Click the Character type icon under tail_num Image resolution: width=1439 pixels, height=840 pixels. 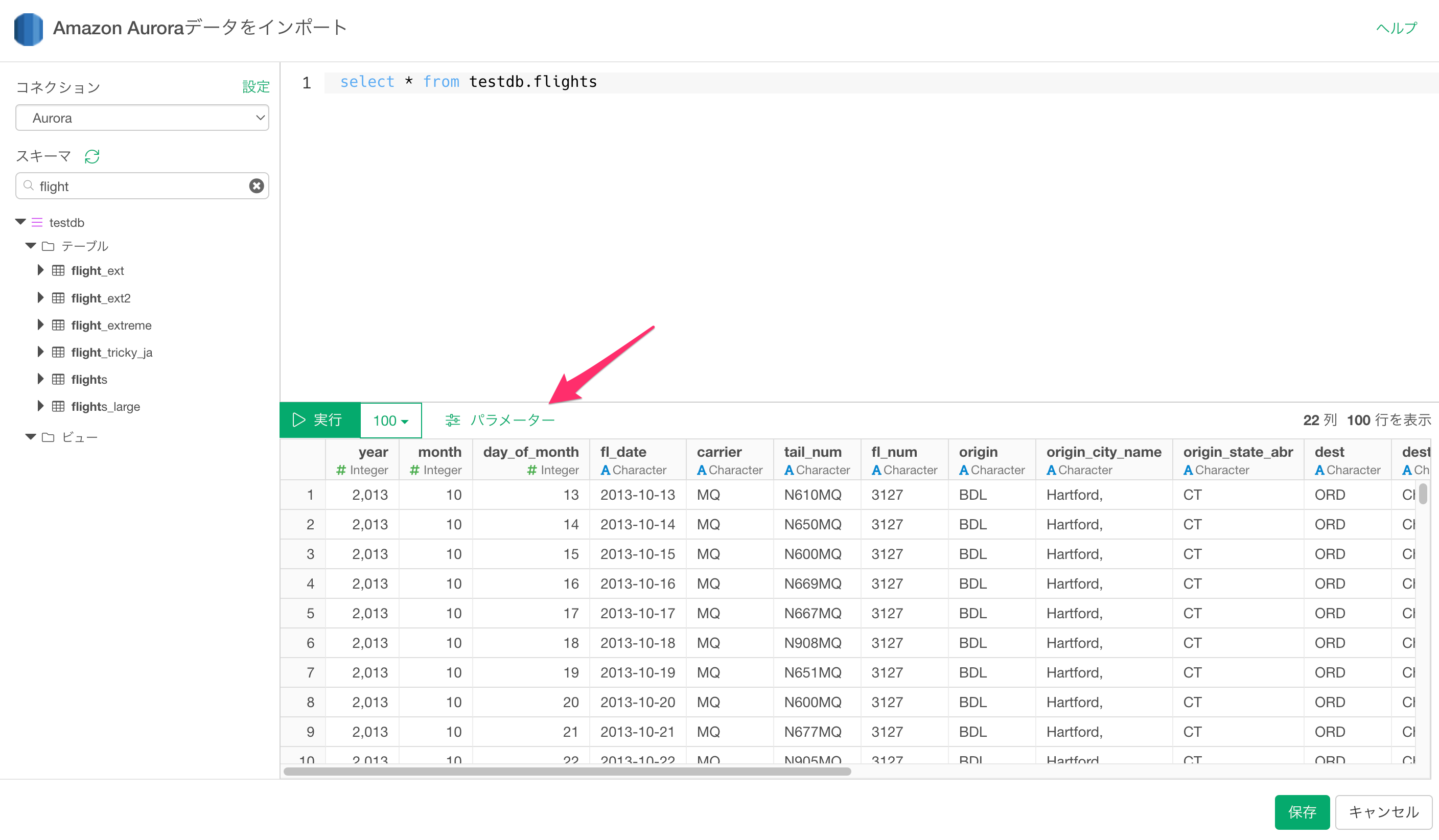point(789,470)
